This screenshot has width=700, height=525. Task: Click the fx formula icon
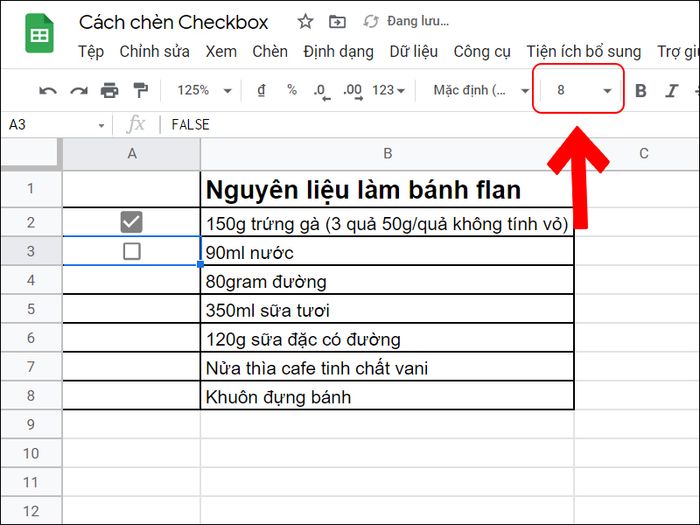click(135, 124)
